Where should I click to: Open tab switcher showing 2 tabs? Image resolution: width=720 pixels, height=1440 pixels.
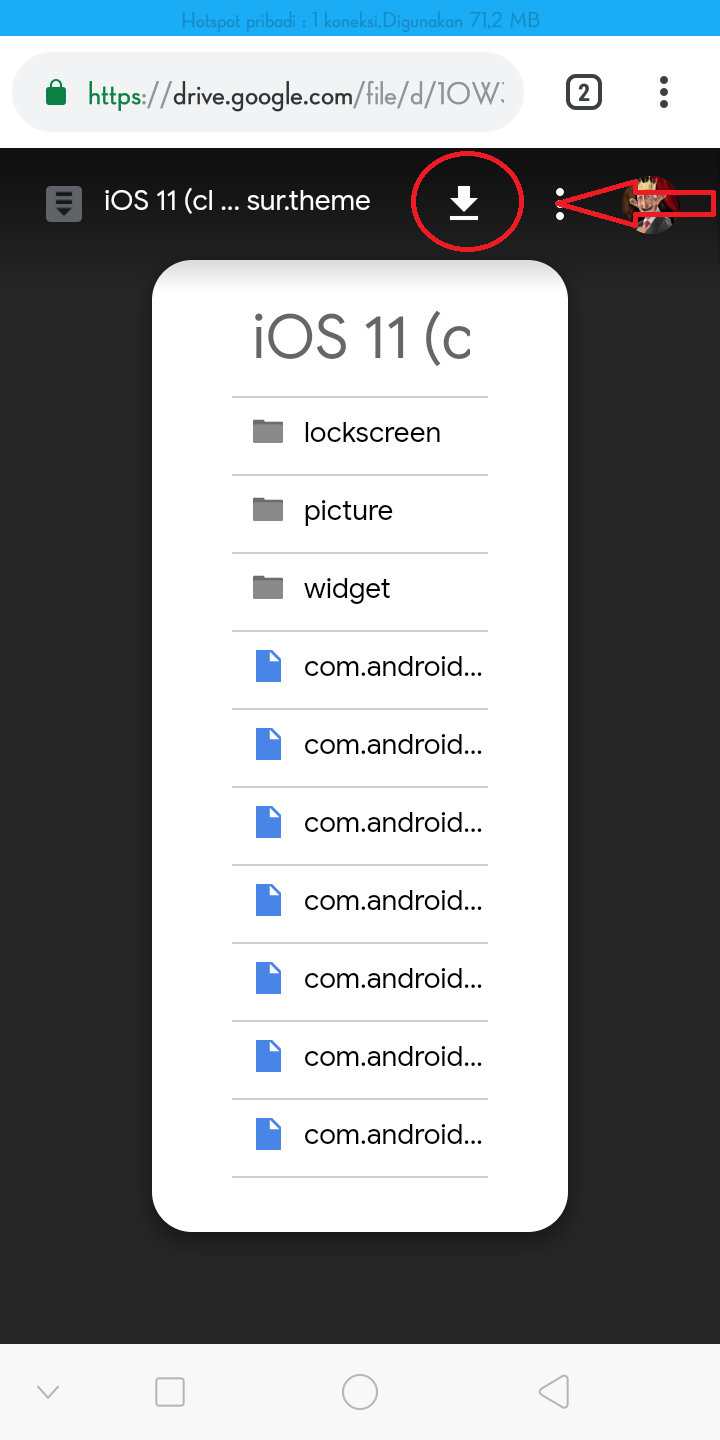pos(583,93)
